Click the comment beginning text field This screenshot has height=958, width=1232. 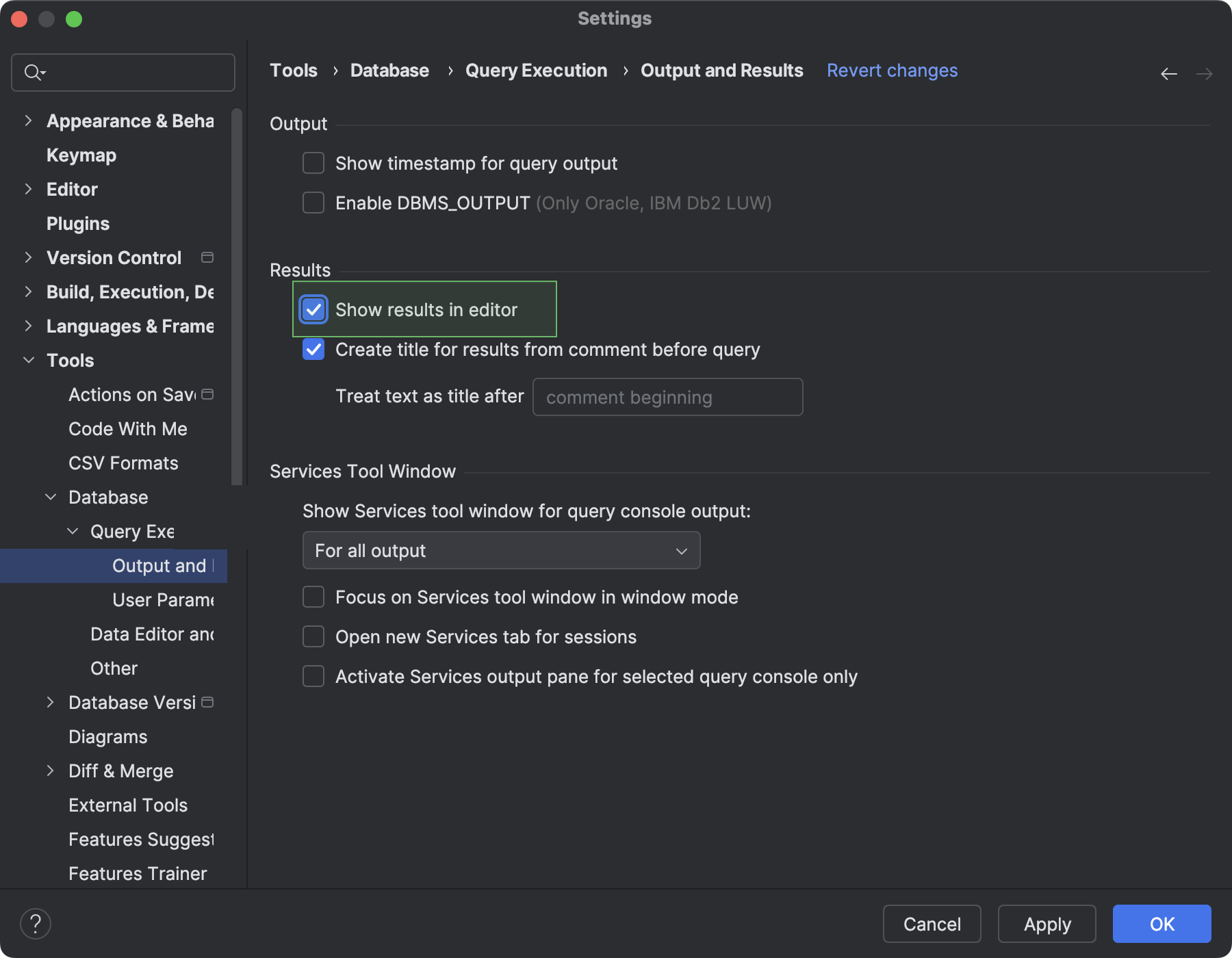tap(667, 397)
